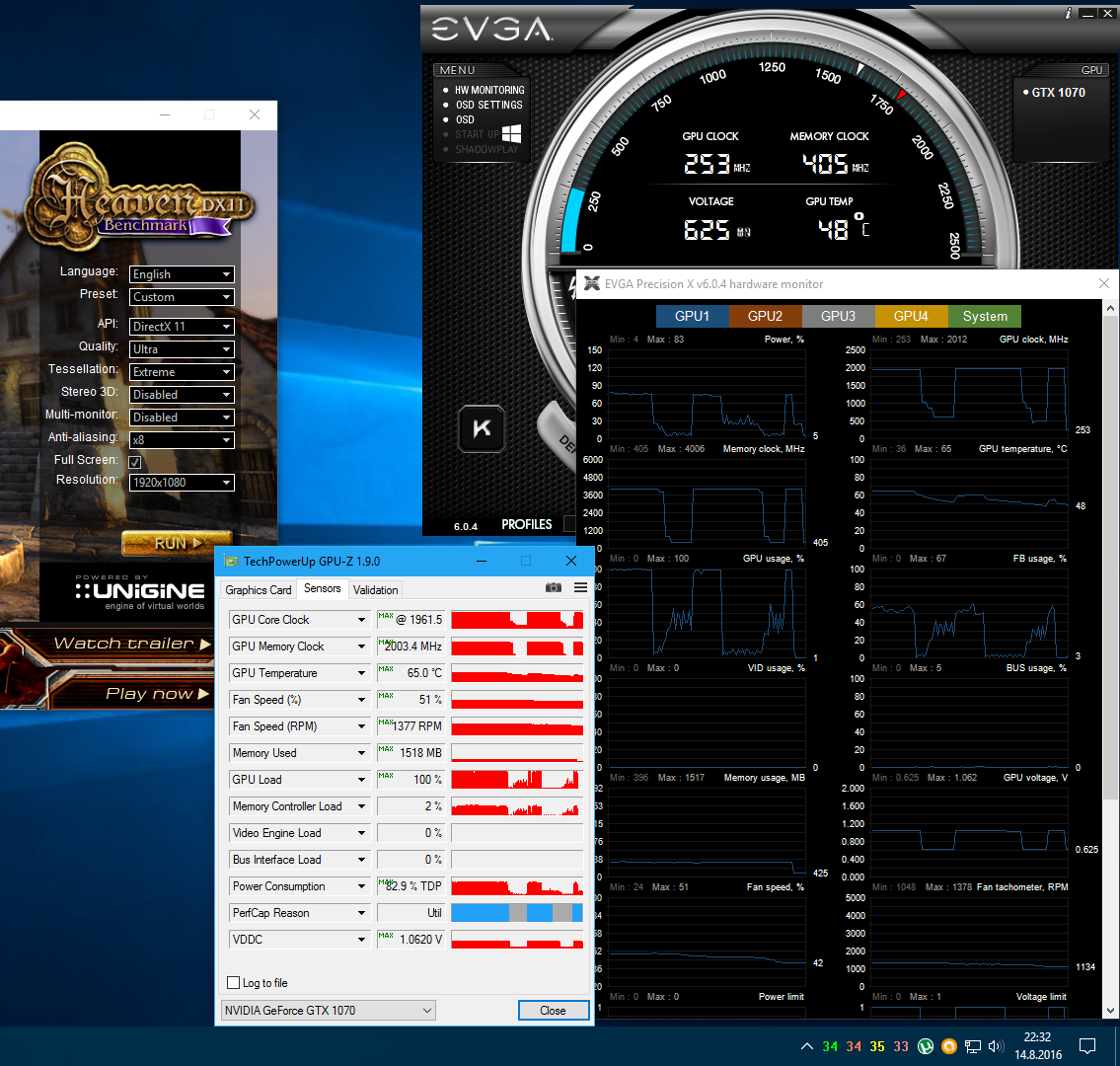Enable the Log to file checkbox

(x=233, y=982)
